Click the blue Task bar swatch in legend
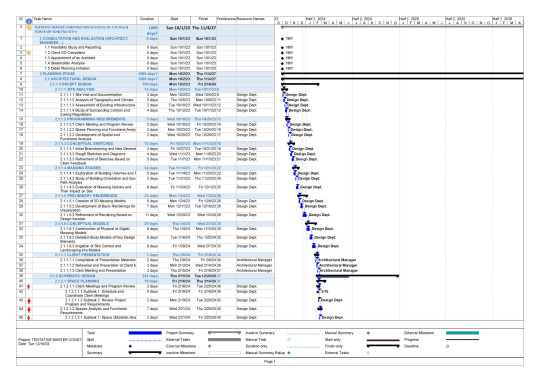 pyautogui.click(x=145, y=333)
